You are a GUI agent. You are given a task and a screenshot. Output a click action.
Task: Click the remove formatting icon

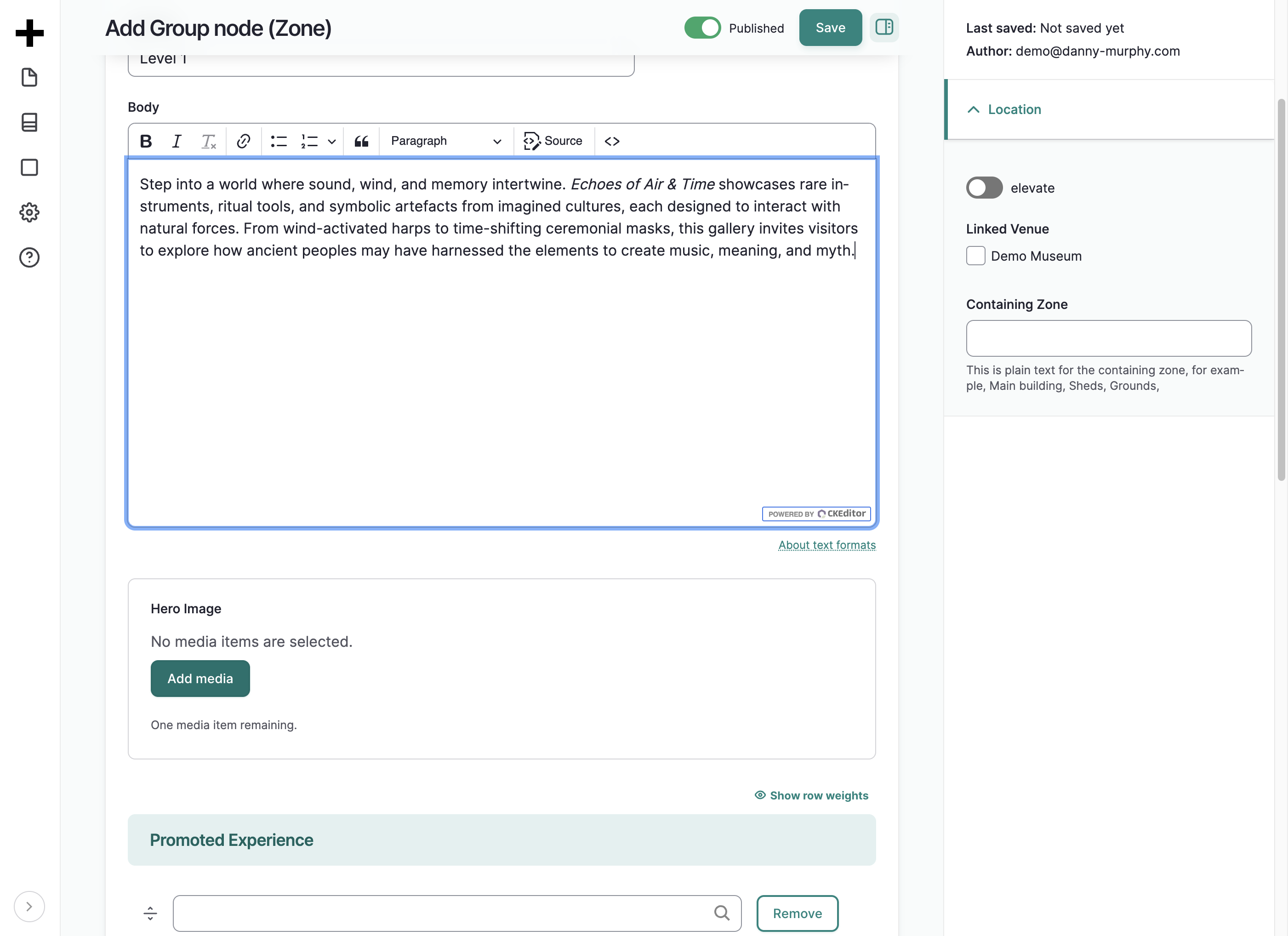coord(208,141)
